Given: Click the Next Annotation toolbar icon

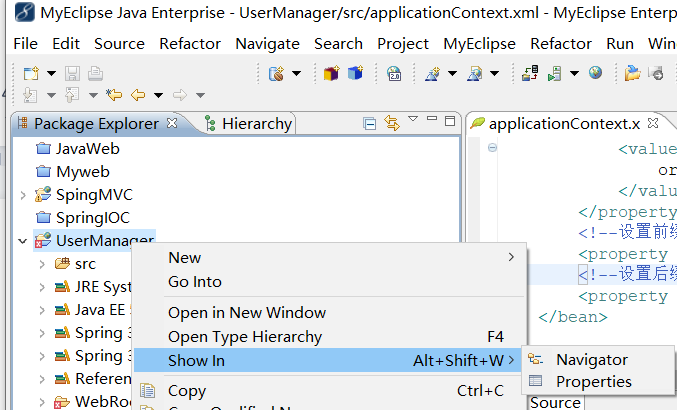Looking at the screenshot, I should coord(30,95).
